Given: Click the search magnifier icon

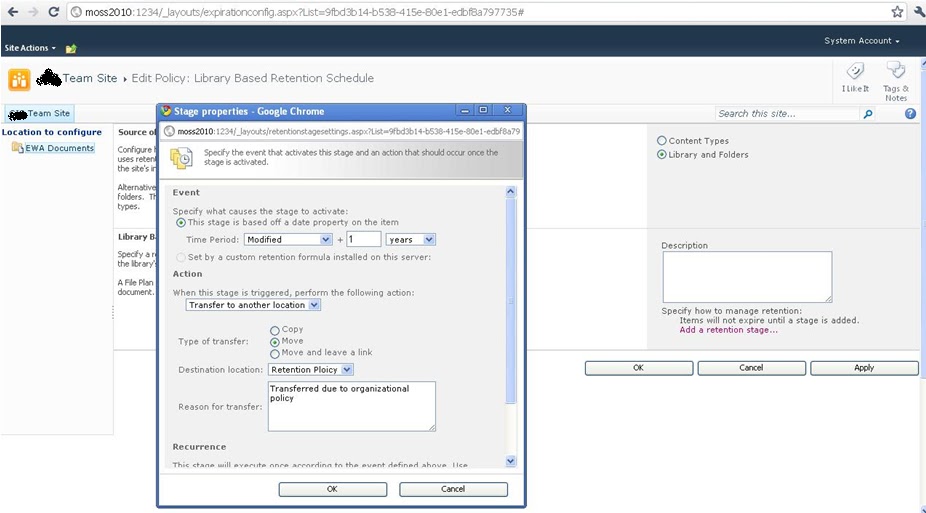Looking at the screenshot, I should tap(868, 114).
